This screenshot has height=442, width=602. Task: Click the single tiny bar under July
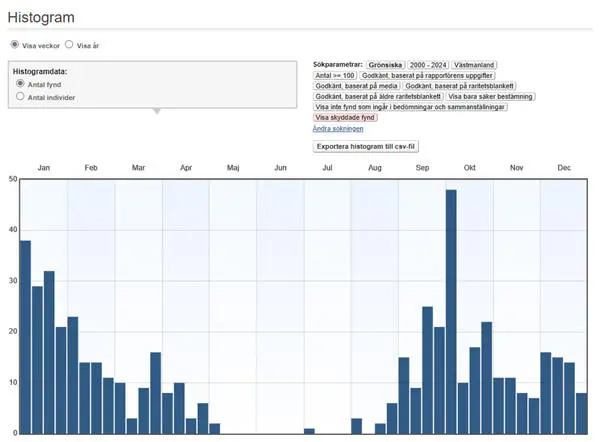(309, 431)
